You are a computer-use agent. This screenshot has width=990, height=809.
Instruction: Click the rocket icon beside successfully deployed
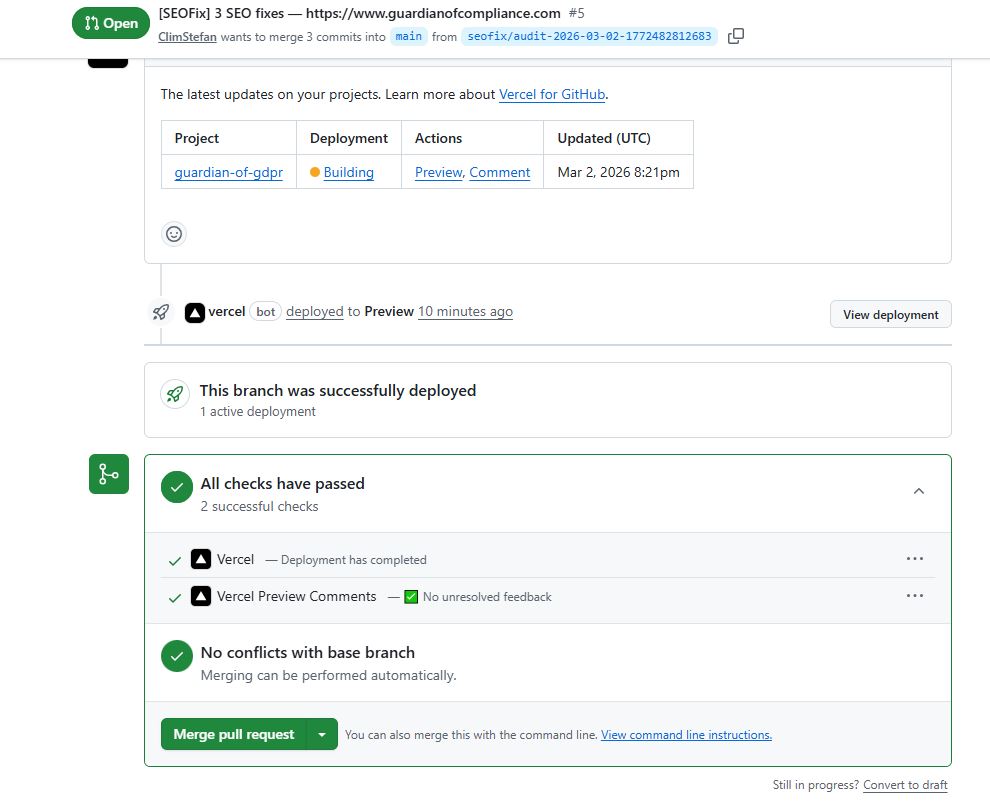(175, 395)
